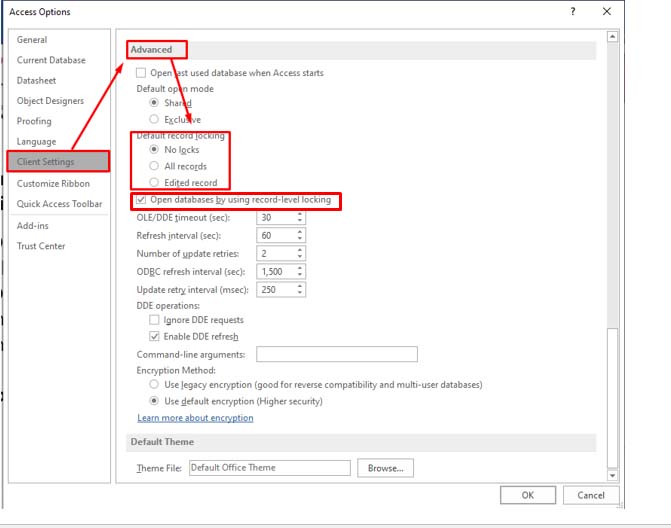Open the General options category
Viewport: 671px width, 528px height.
coord(32,40)
